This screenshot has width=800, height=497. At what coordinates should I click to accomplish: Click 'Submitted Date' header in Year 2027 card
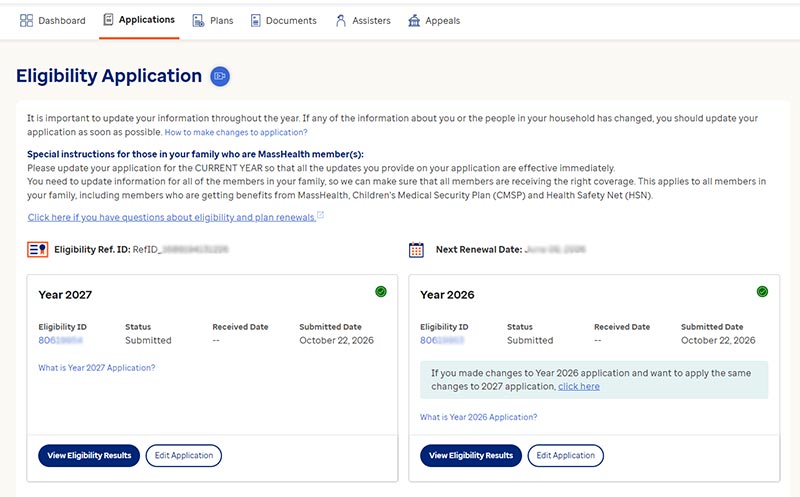[330, 327]
